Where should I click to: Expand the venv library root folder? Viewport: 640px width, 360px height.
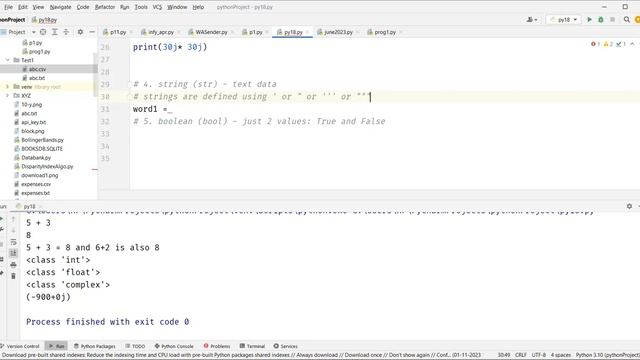tap(7, 87)
